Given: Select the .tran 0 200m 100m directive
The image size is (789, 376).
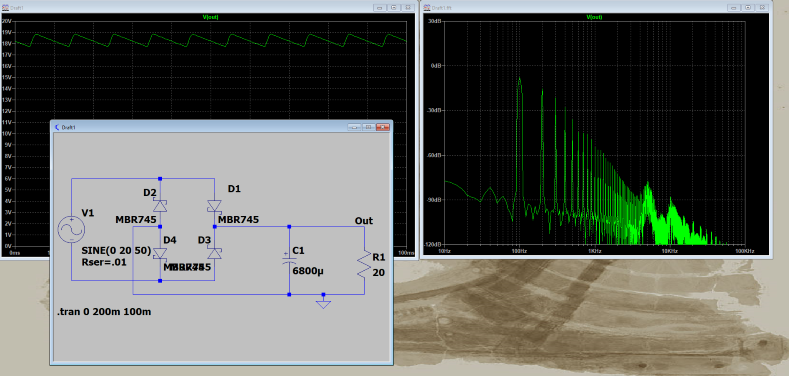Looking at the screenshot, I should (104, 312).
